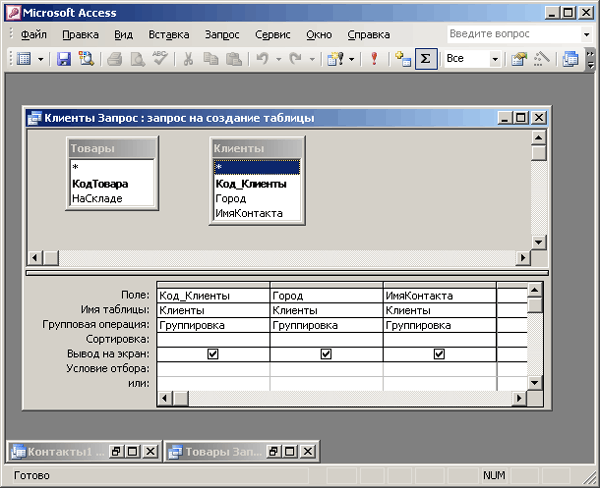The height and width of the screenshot is (488, 600).
Task: Undo the last action with the toolbar arrow
Action: (x=262, y=59)
